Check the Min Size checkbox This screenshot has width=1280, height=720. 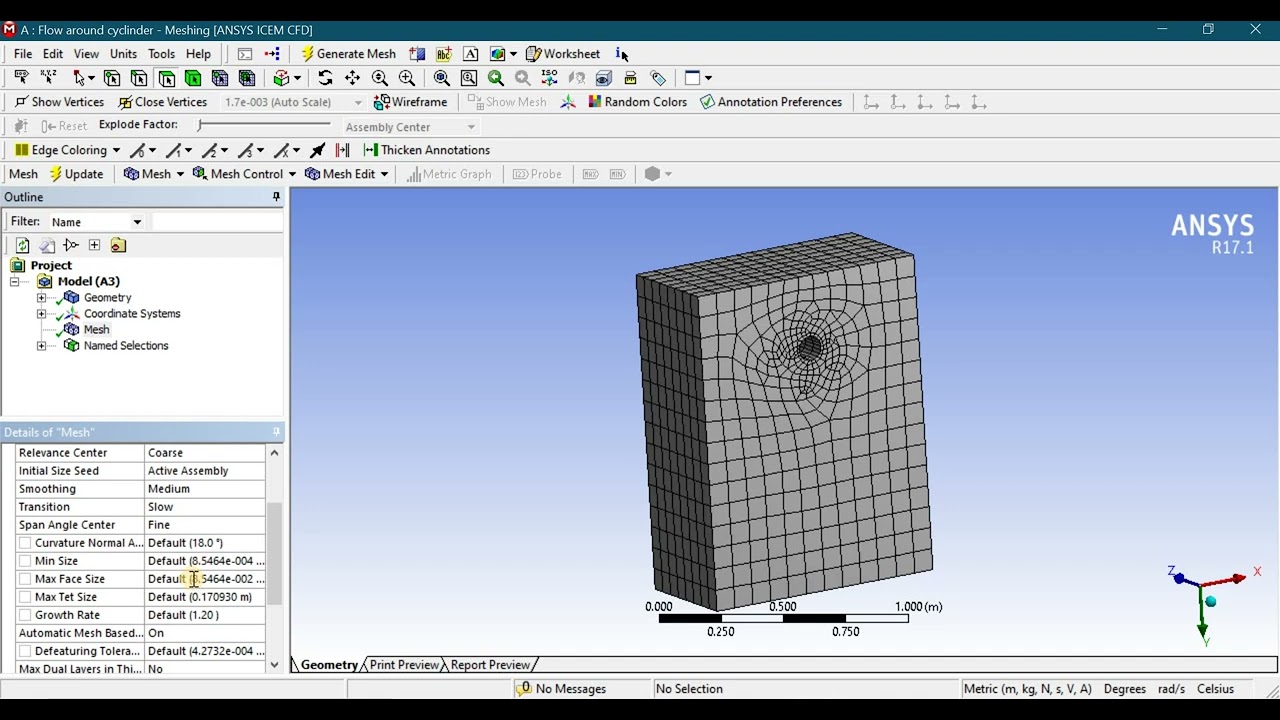point(25,561)
